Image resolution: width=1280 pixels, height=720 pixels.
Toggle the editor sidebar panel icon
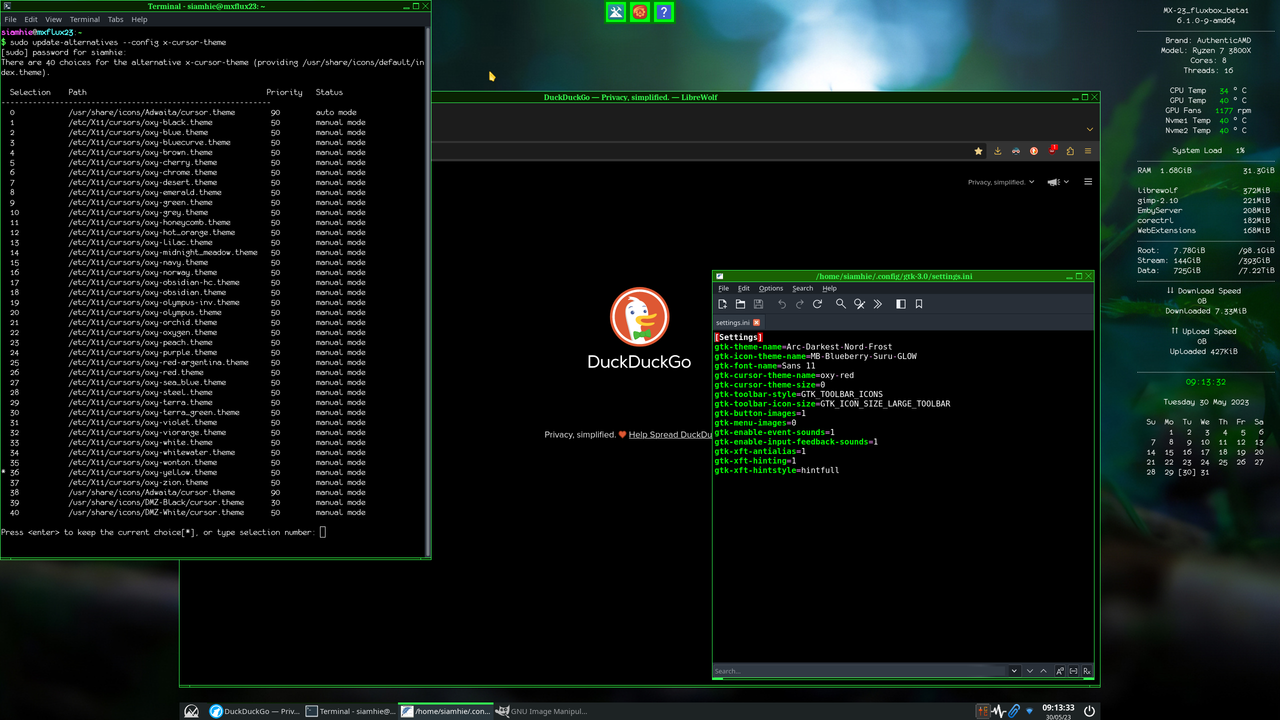(901, 304)
